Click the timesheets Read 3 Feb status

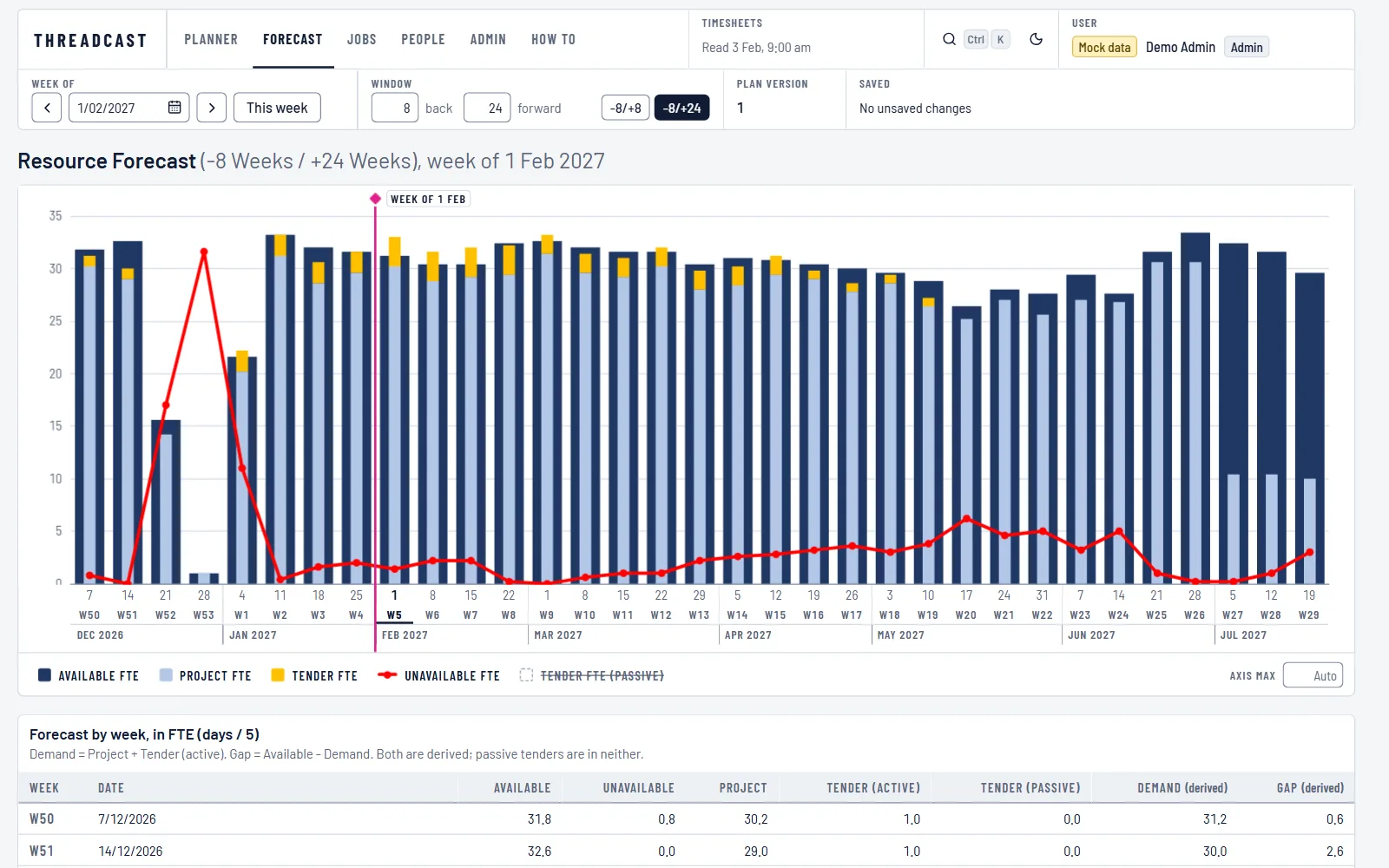pyautogui.click(x=756, y=48)
